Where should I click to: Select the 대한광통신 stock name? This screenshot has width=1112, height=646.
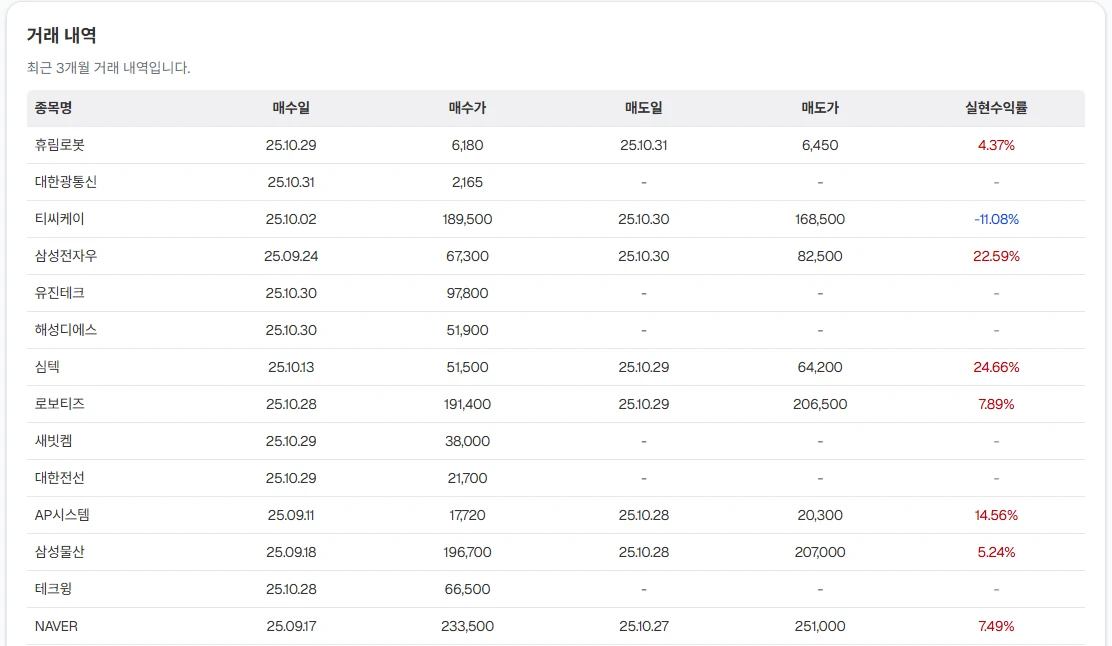(66, 182)
